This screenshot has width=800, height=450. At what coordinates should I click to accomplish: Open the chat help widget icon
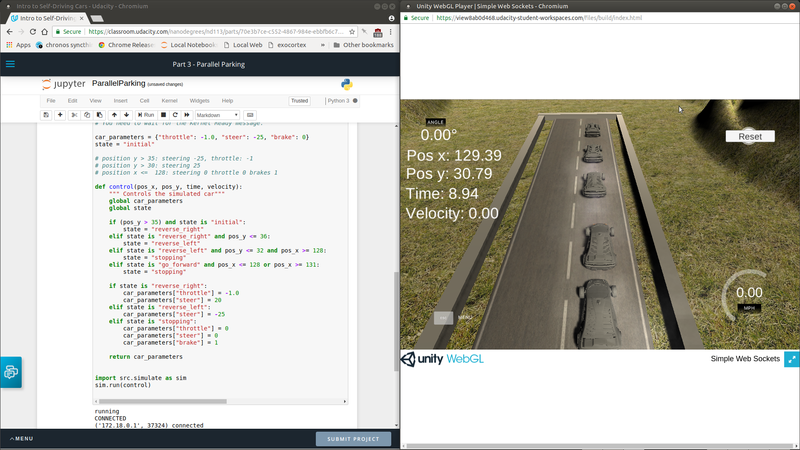11,372
